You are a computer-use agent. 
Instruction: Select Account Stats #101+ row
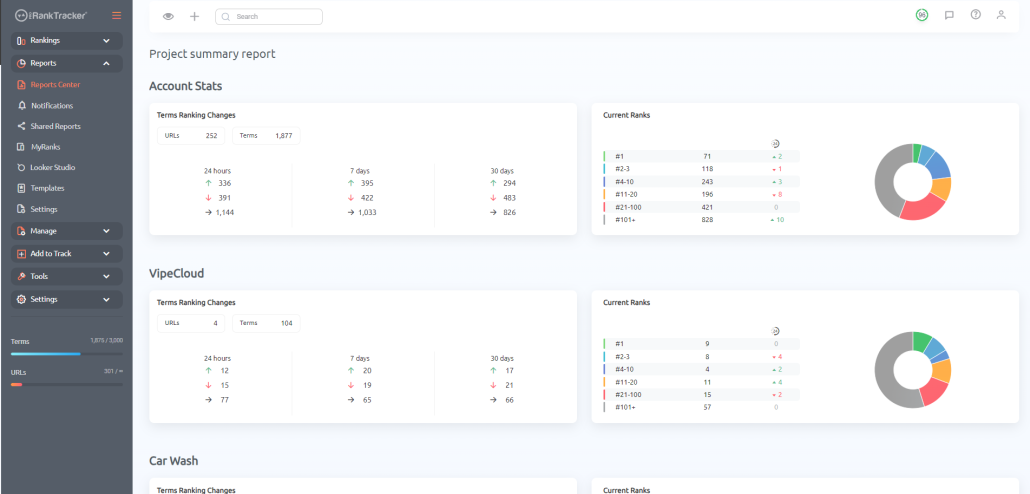[702, 219]
